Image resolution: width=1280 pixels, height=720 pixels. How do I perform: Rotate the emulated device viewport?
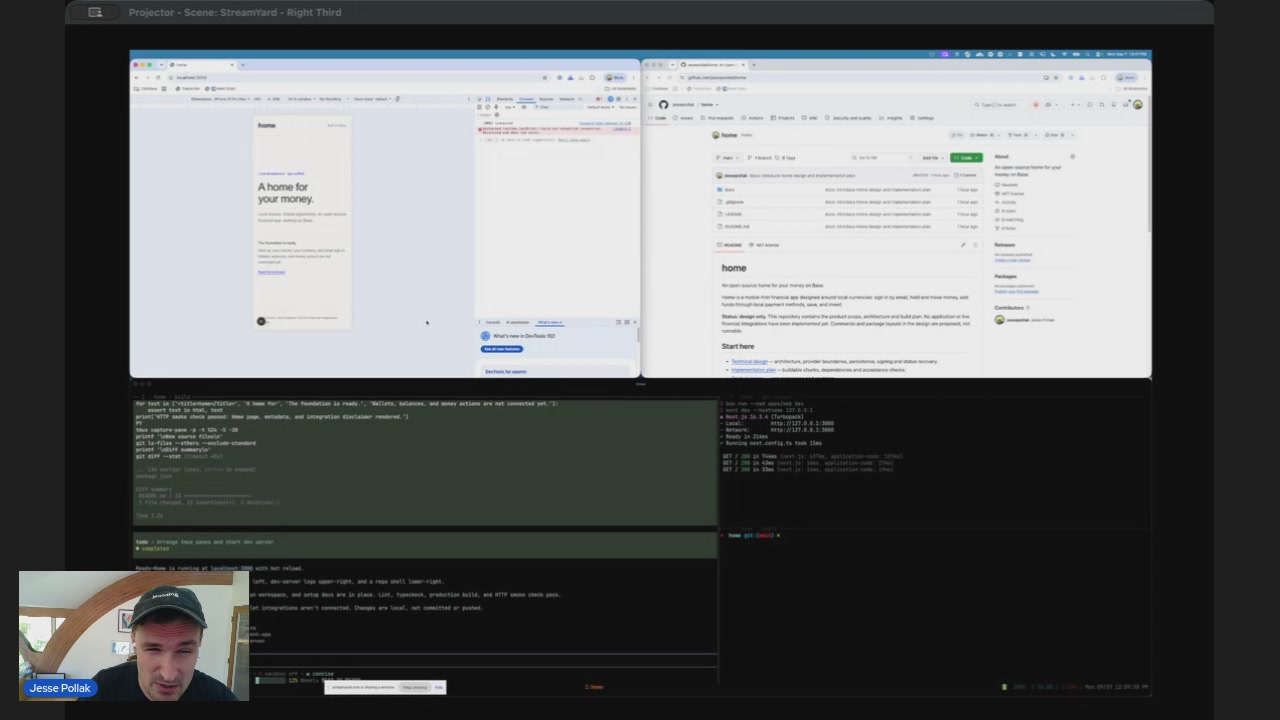pos(397,99)
